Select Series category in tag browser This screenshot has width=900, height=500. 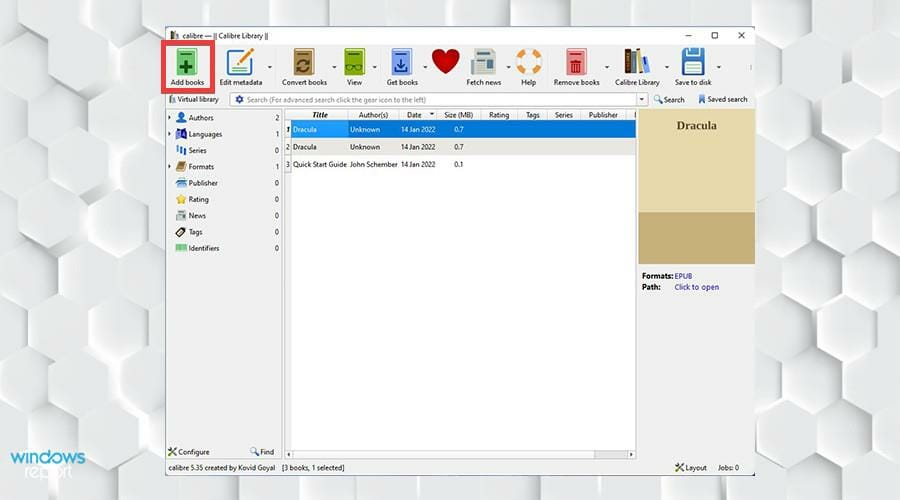(197, 150)
